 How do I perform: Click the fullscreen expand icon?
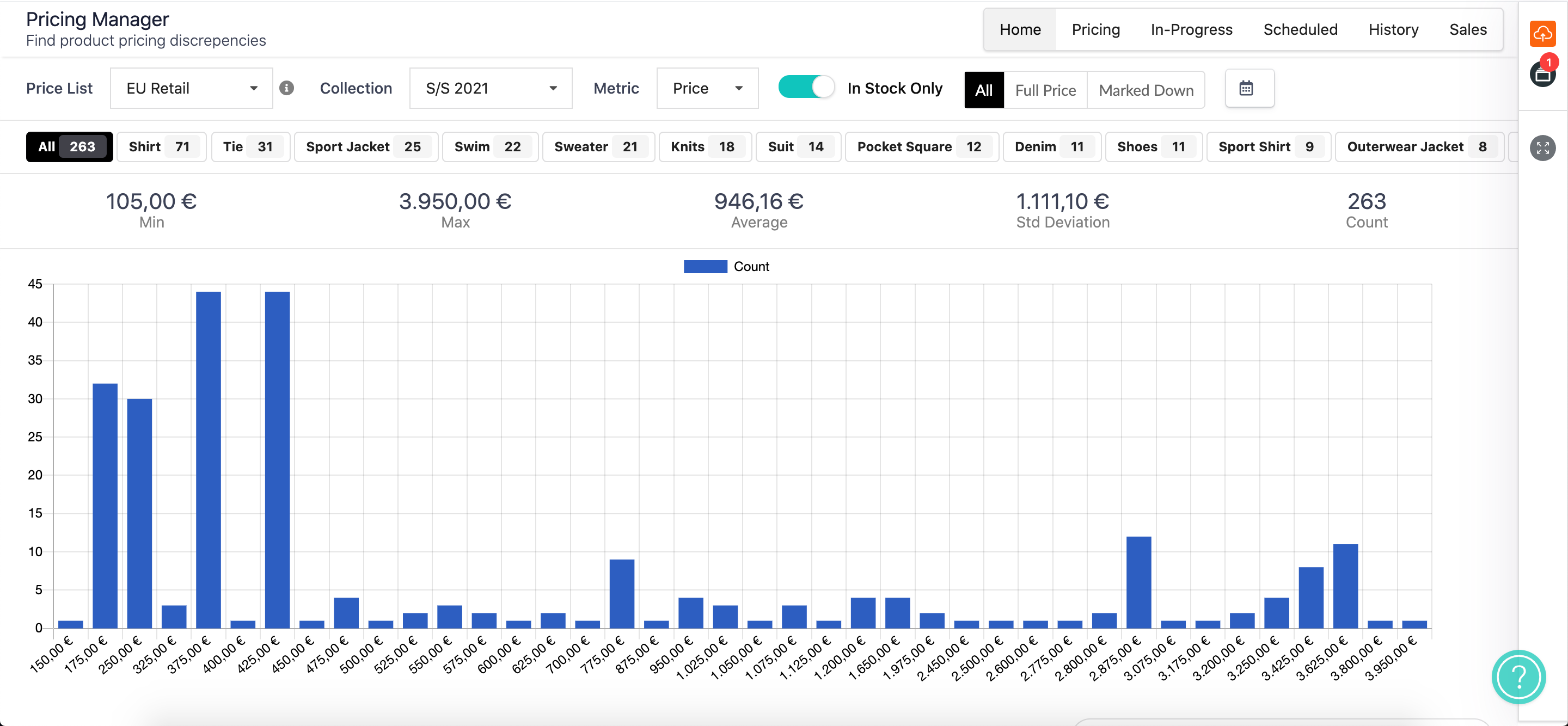click(1544, 147)
